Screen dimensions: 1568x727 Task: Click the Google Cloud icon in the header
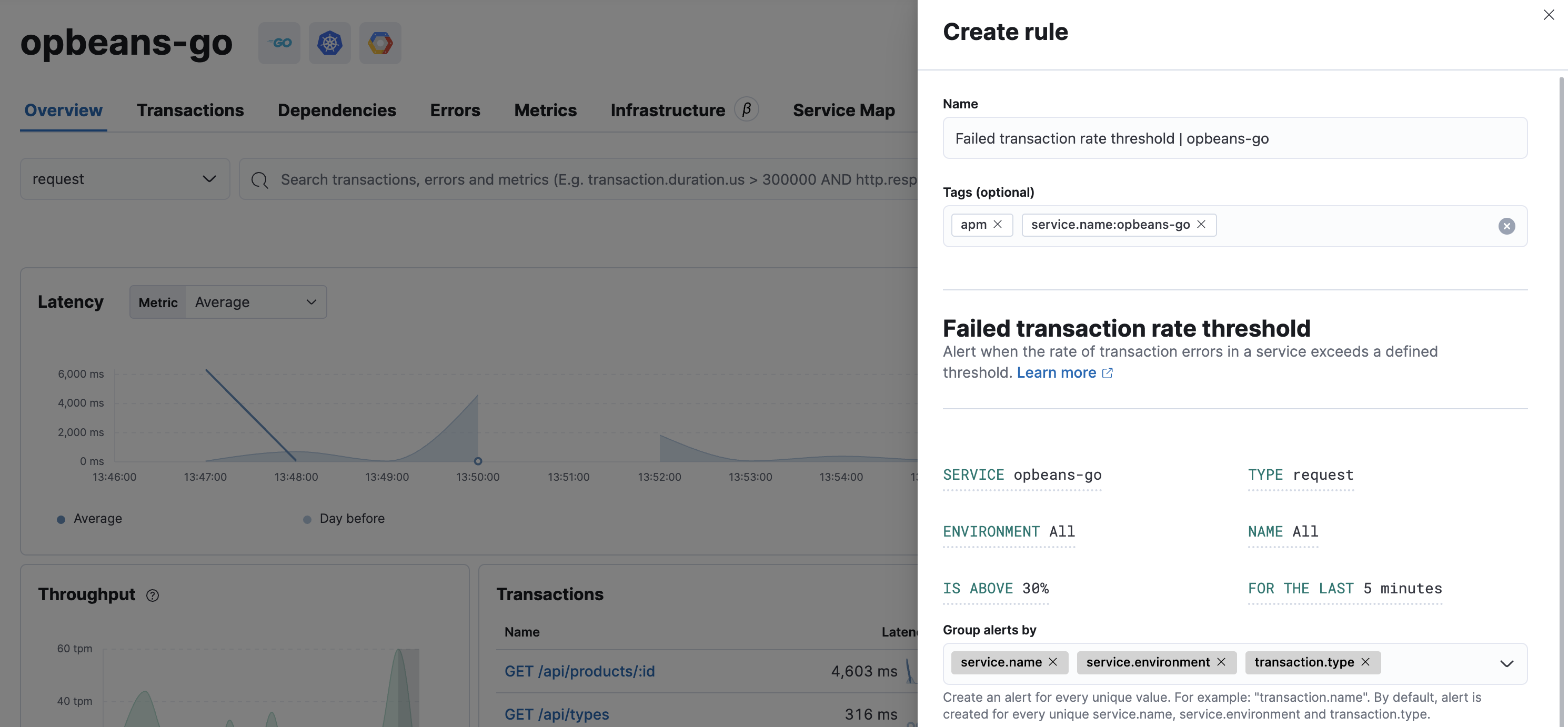380,43
